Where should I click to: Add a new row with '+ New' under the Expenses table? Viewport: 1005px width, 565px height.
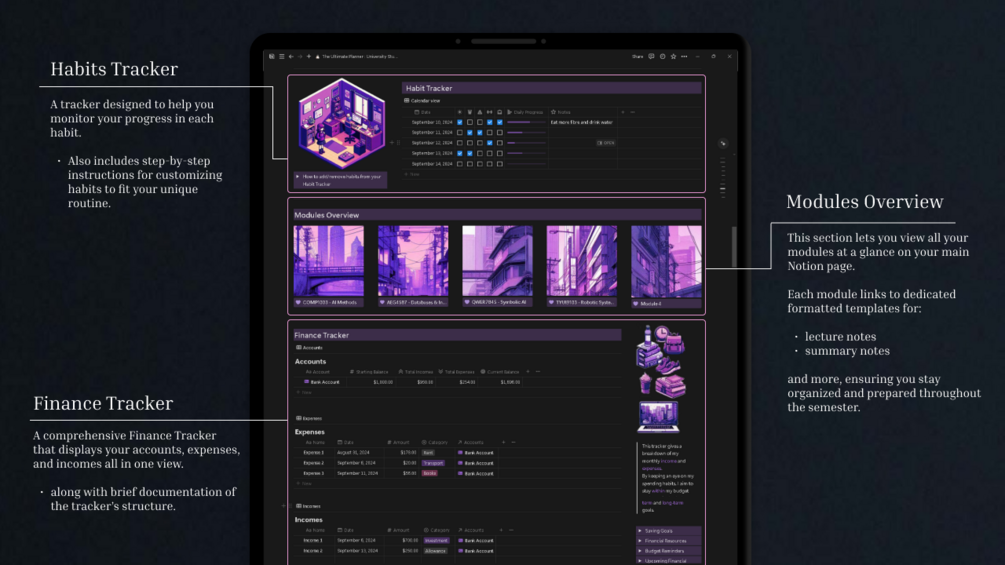304,483
